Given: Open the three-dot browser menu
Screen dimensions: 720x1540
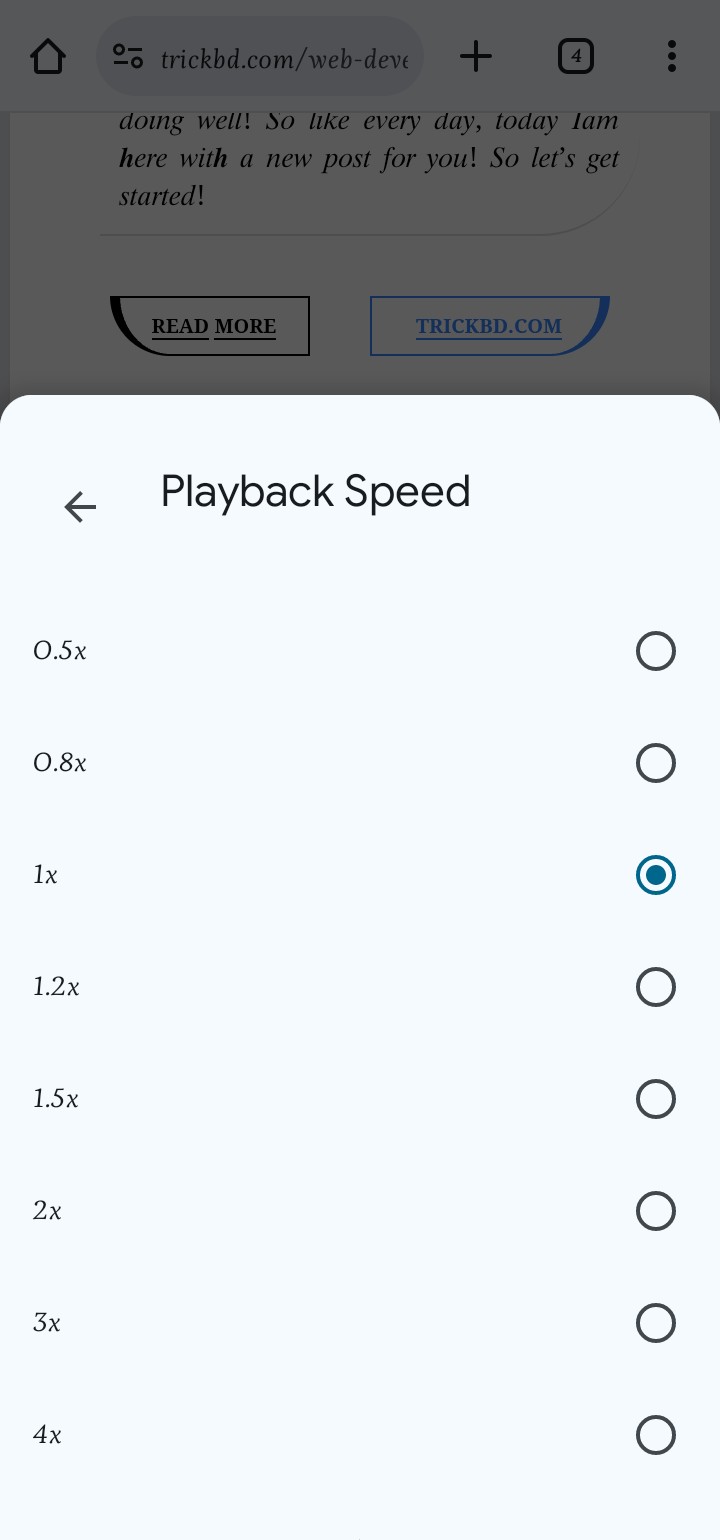Looking at the screenshot, I should [x=671, y=56].
